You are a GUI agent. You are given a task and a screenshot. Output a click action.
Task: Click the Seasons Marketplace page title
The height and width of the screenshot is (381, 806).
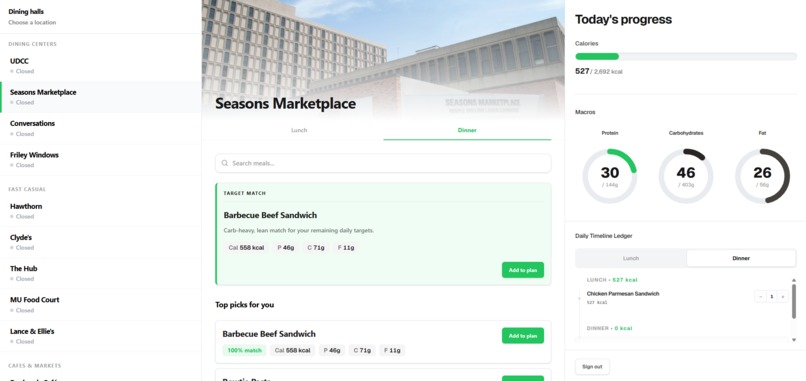[285, 103]
